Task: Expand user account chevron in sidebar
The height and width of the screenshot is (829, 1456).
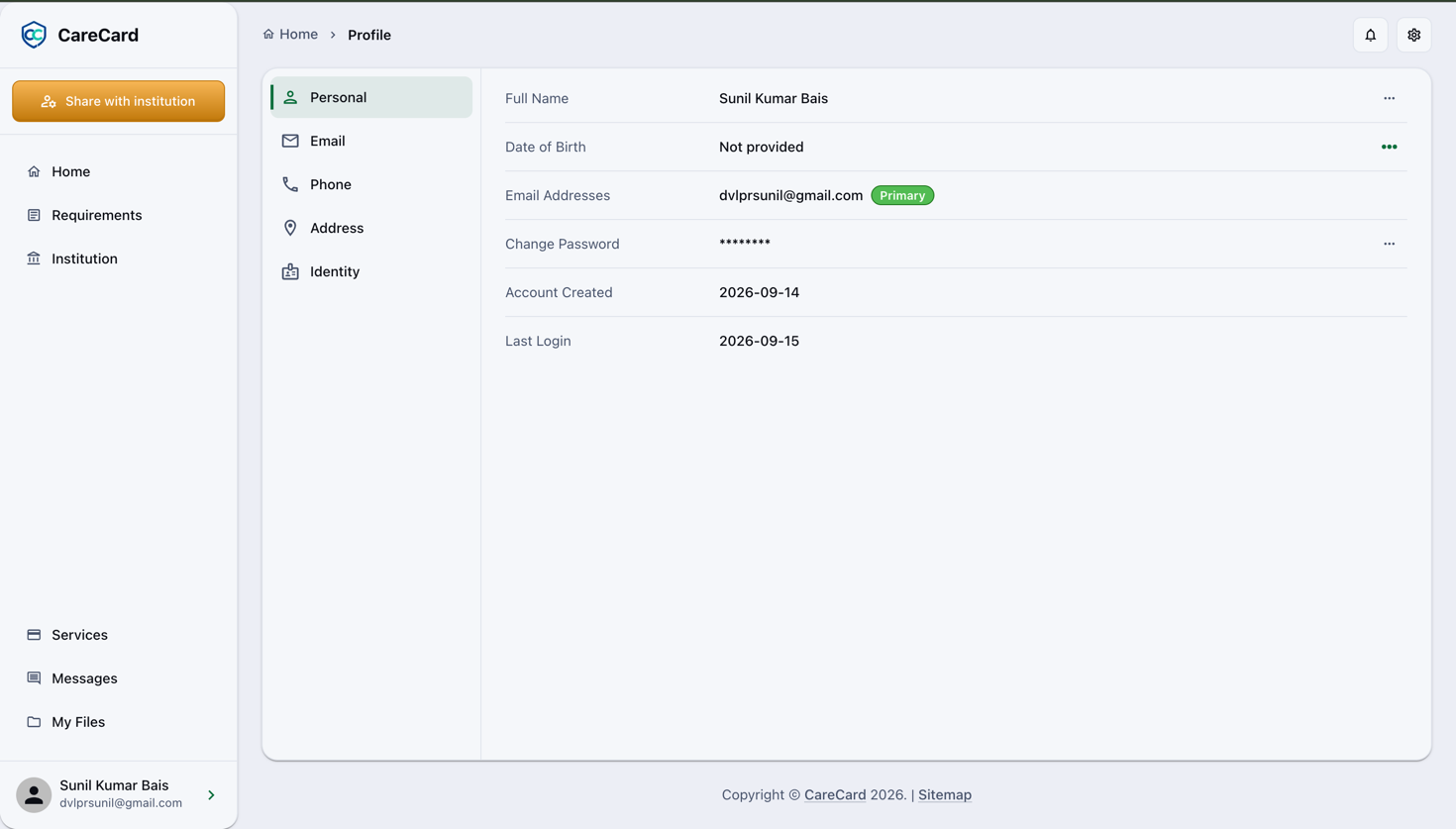Action: pyautogui.click(x=211, y=794)
